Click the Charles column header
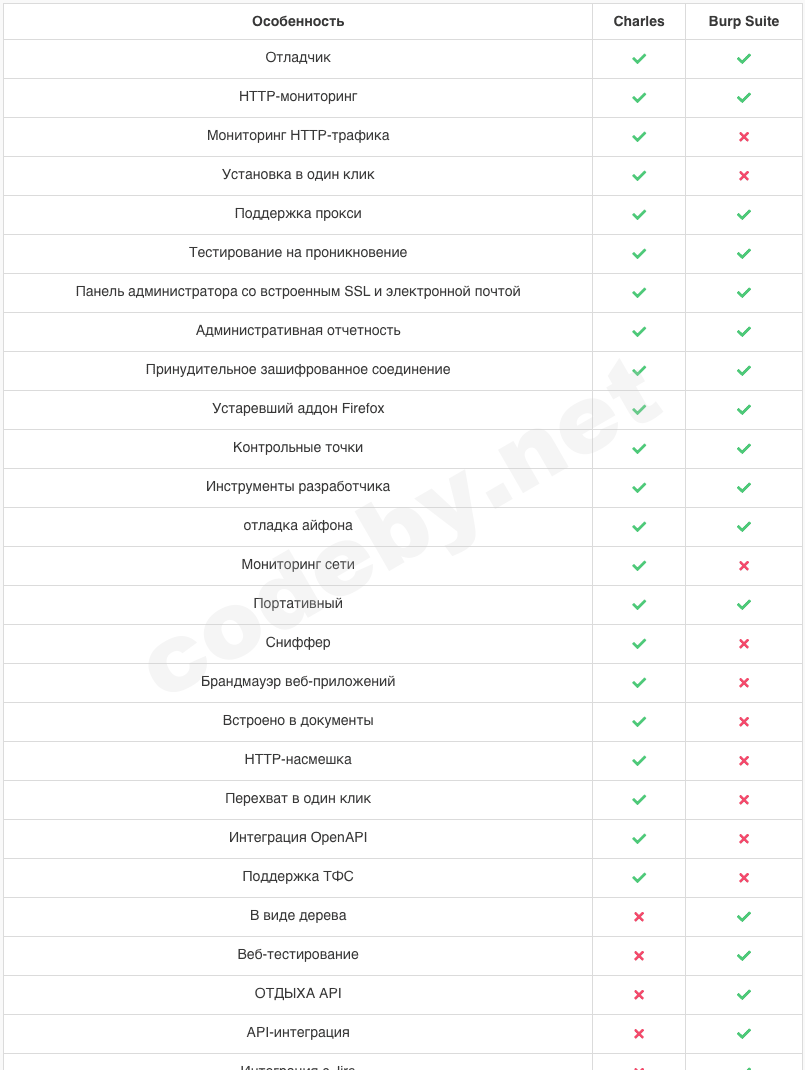Image resolution: width=805 pixels, height=1070 pixels. pos(639,21)
